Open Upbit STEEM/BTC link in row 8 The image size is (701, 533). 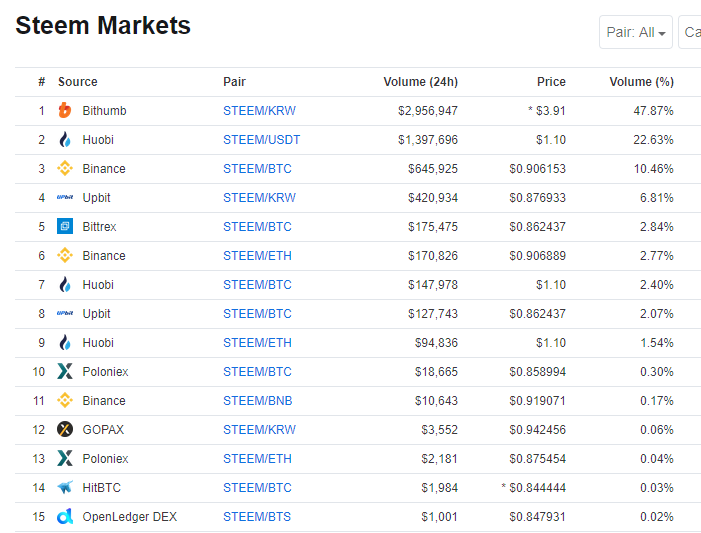(257, 314)
